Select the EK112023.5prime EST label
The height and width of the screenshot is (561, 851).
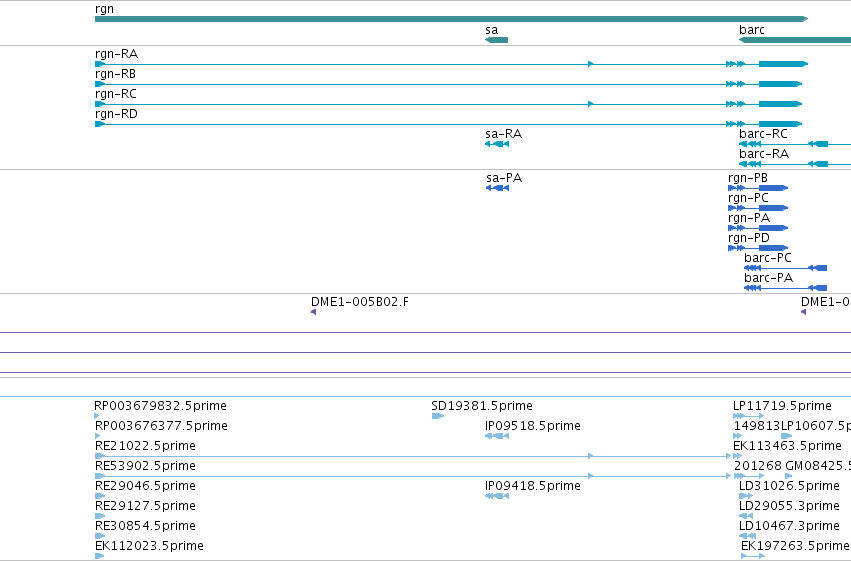[149, 546]
